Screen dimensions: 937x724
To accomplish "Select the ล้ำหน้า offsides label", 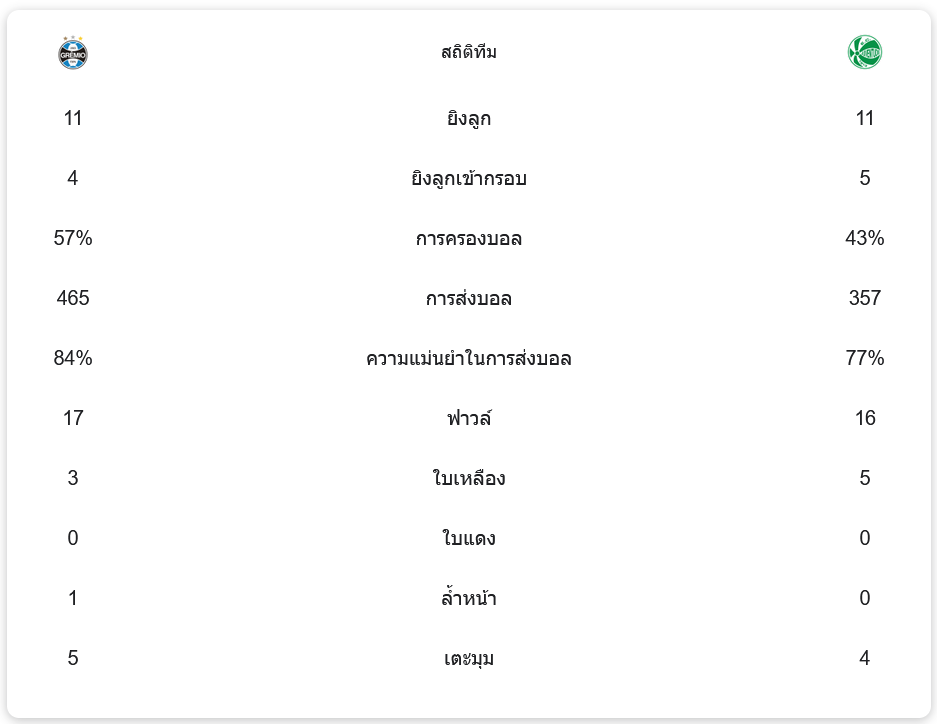I will pos(468,599).
